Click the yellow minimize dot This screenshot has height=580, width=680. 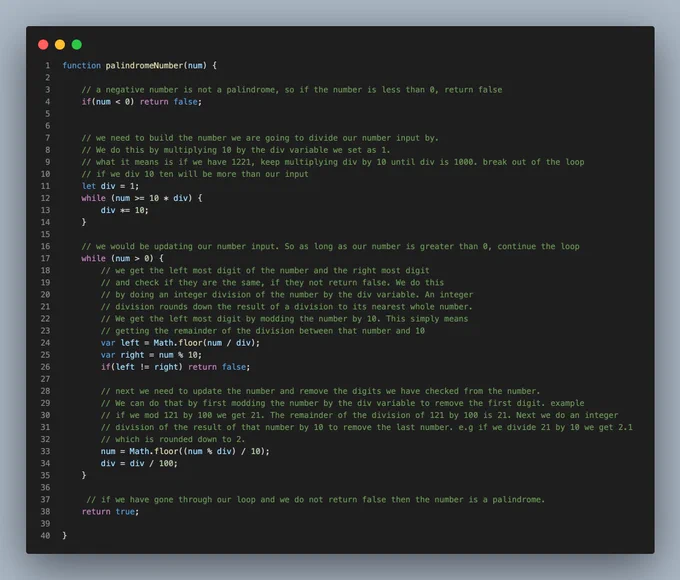tap(60, 45)
